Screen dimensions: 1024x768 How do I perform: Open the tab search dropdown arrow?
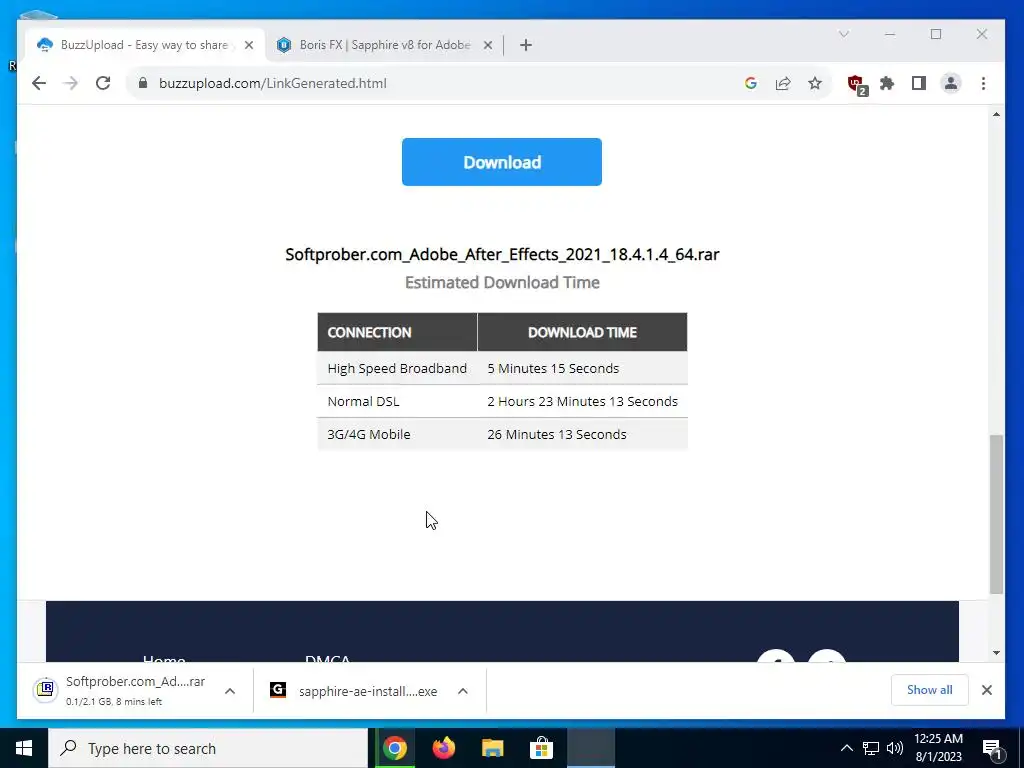point(844,34)
